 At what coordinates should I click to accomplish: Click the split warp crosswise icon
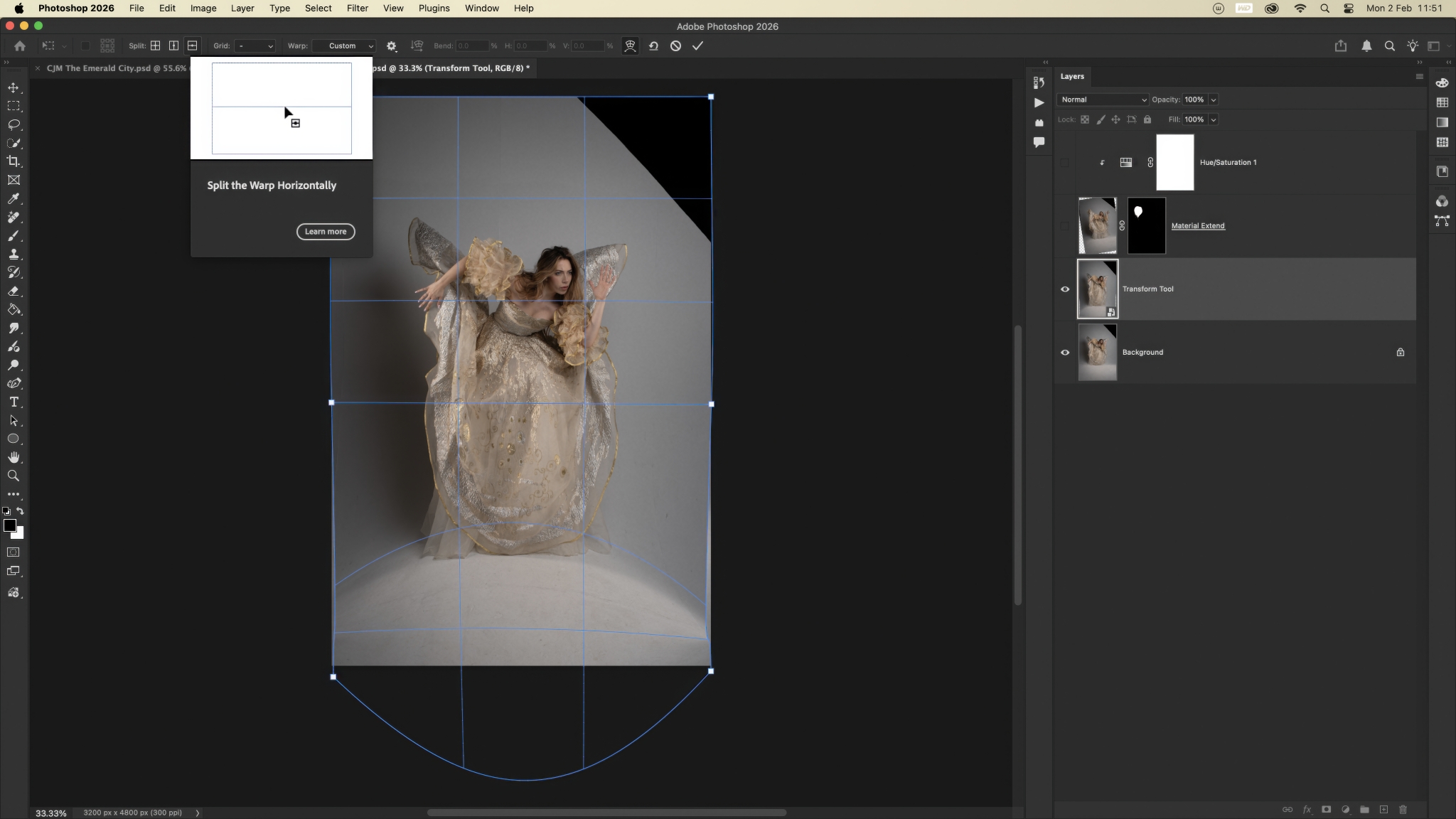155,45
